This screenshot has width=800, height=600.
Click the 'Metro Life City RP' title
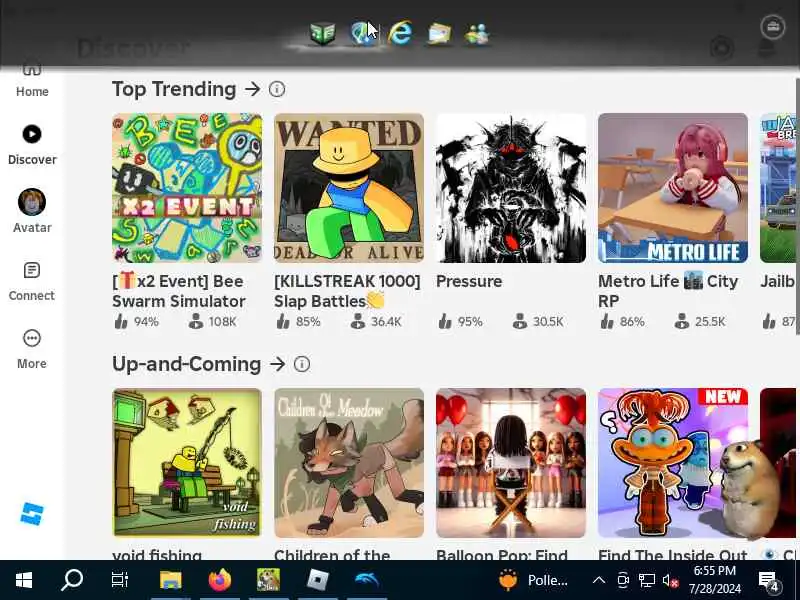[668, 291]
